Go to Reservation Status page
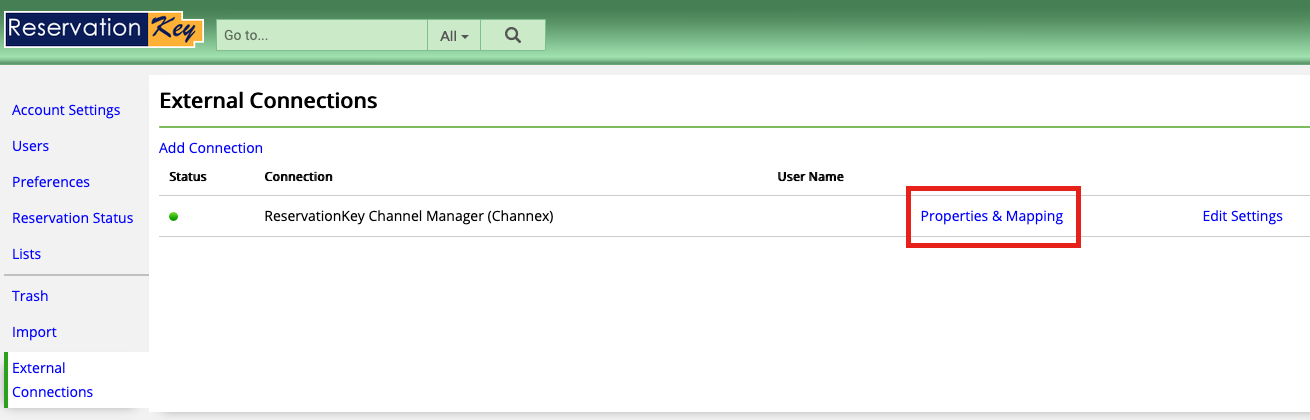 (x=72, y=218)
